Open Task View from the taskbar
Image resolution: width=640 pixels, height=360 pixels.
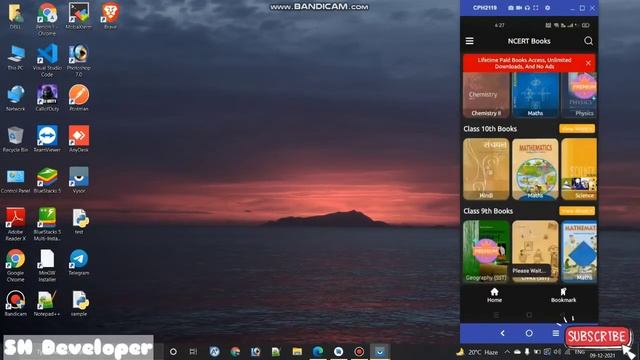pos(193,351)
